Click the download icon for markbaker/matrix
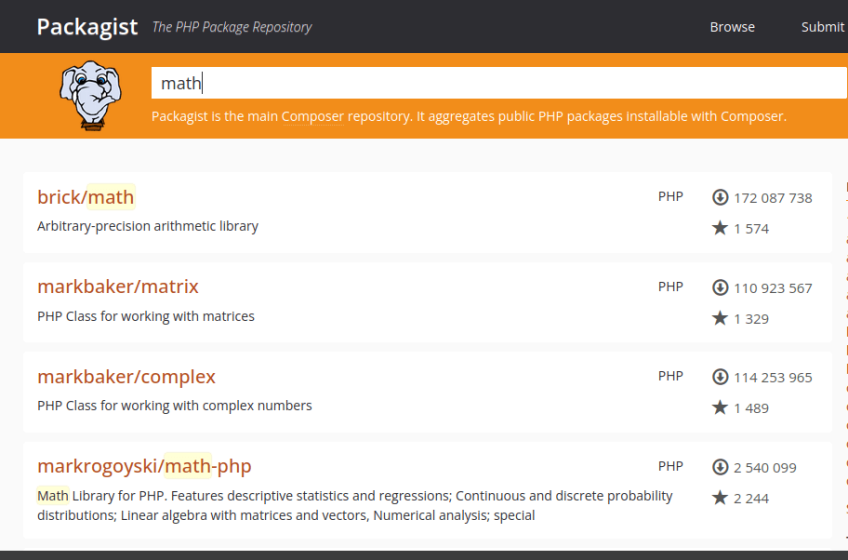 720,287
